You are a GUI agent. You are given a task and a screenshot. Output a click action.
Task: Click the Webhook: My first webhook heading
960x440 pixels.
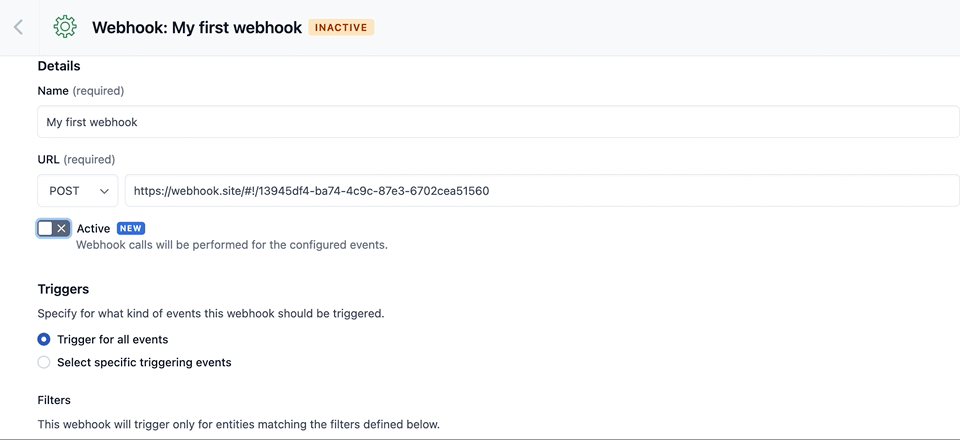(197, 28)
